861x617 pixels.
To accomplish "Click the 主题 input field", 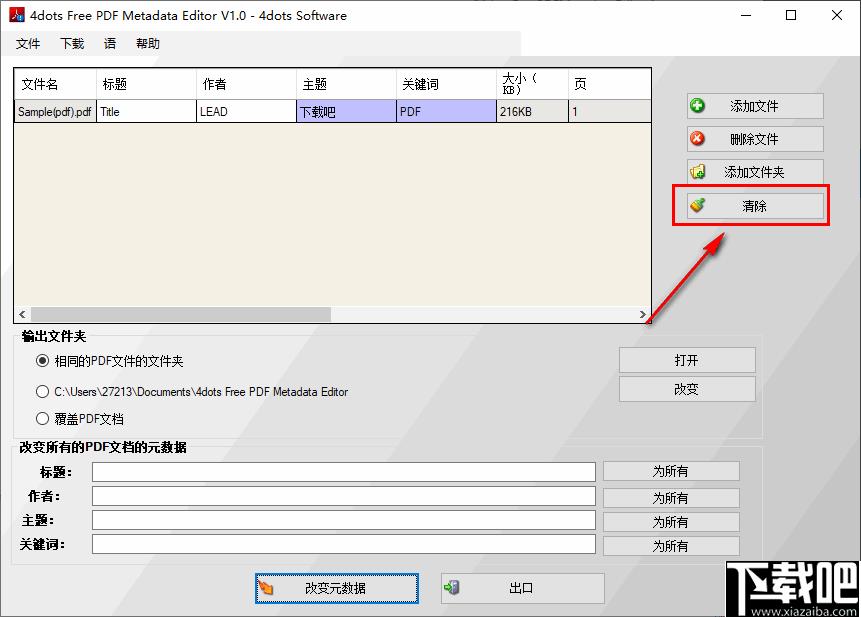I will coord(344,520).
